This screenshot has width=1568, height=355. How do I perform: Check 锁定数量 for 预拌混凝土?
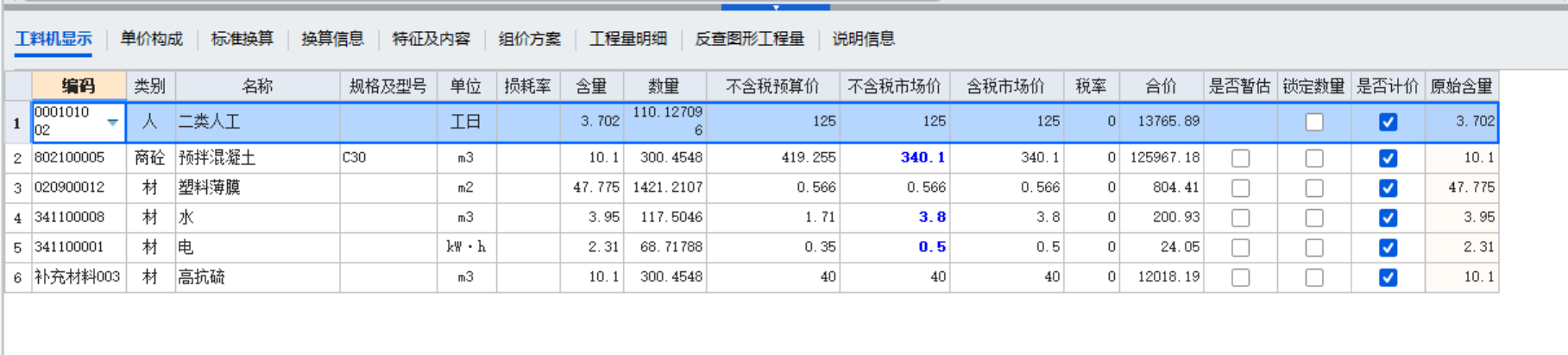(1314, 159)
